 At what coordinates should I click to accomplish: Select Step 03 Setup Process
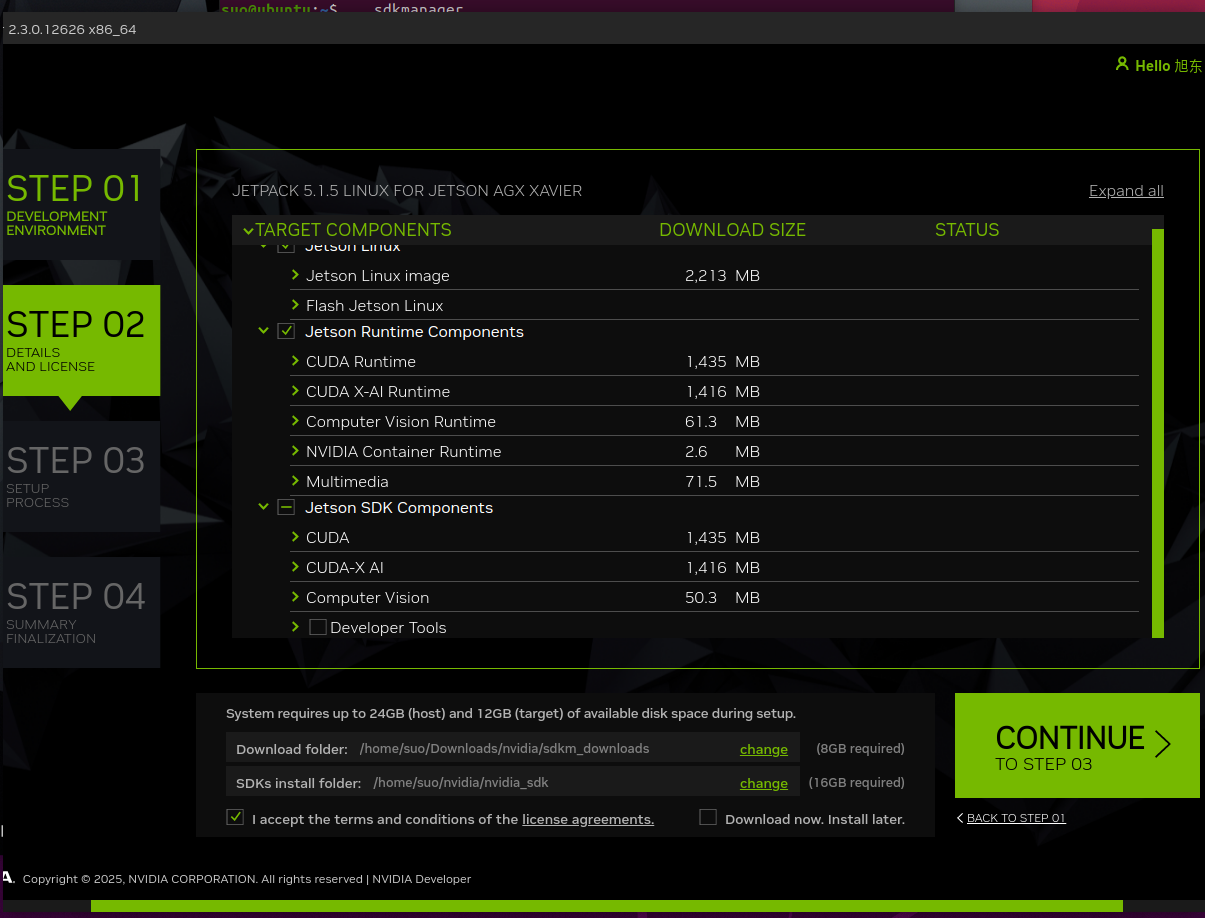click(x=80, y=477)
